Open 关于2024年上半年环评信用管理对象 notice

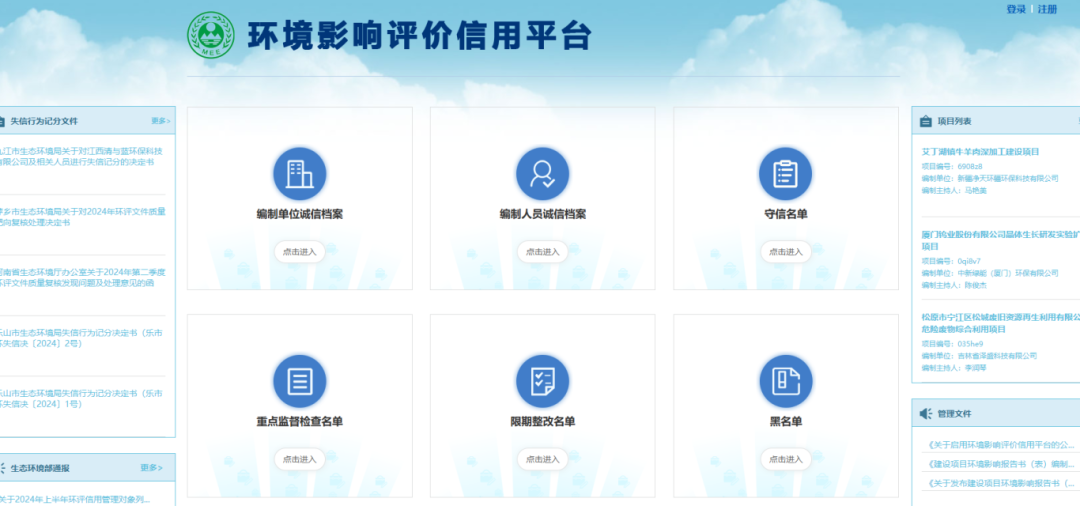click(x=74, y=499)
